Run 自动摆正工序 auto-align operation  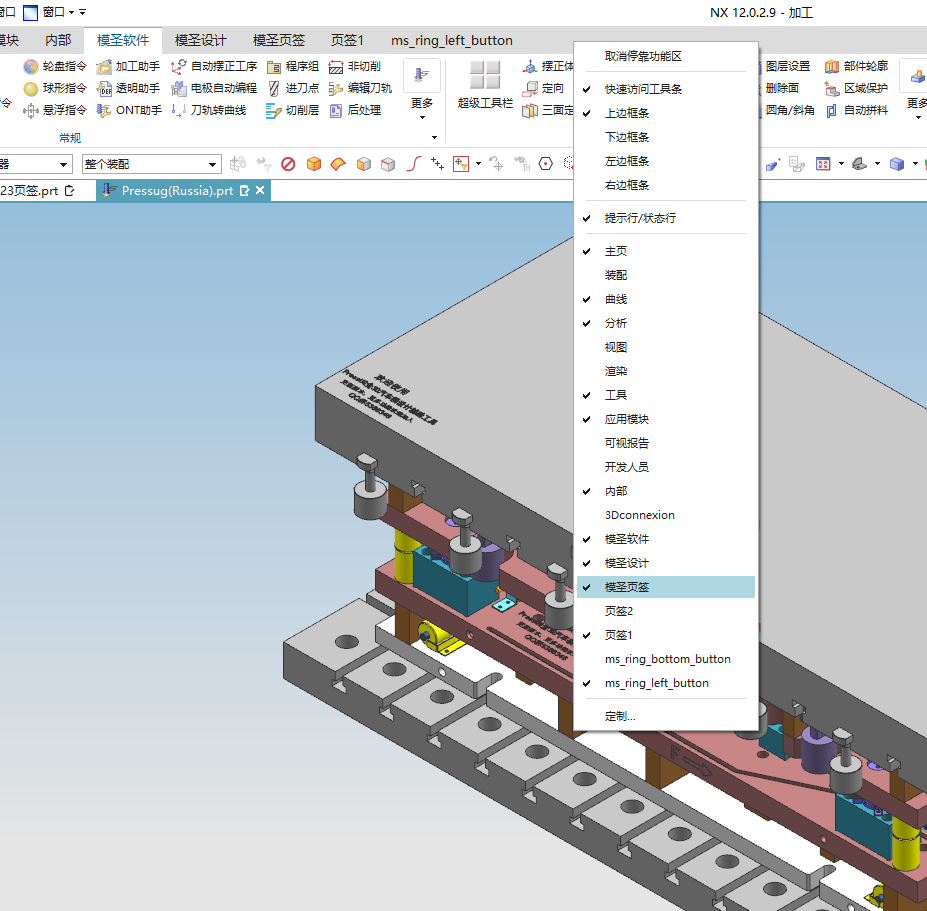coord(214,66)
